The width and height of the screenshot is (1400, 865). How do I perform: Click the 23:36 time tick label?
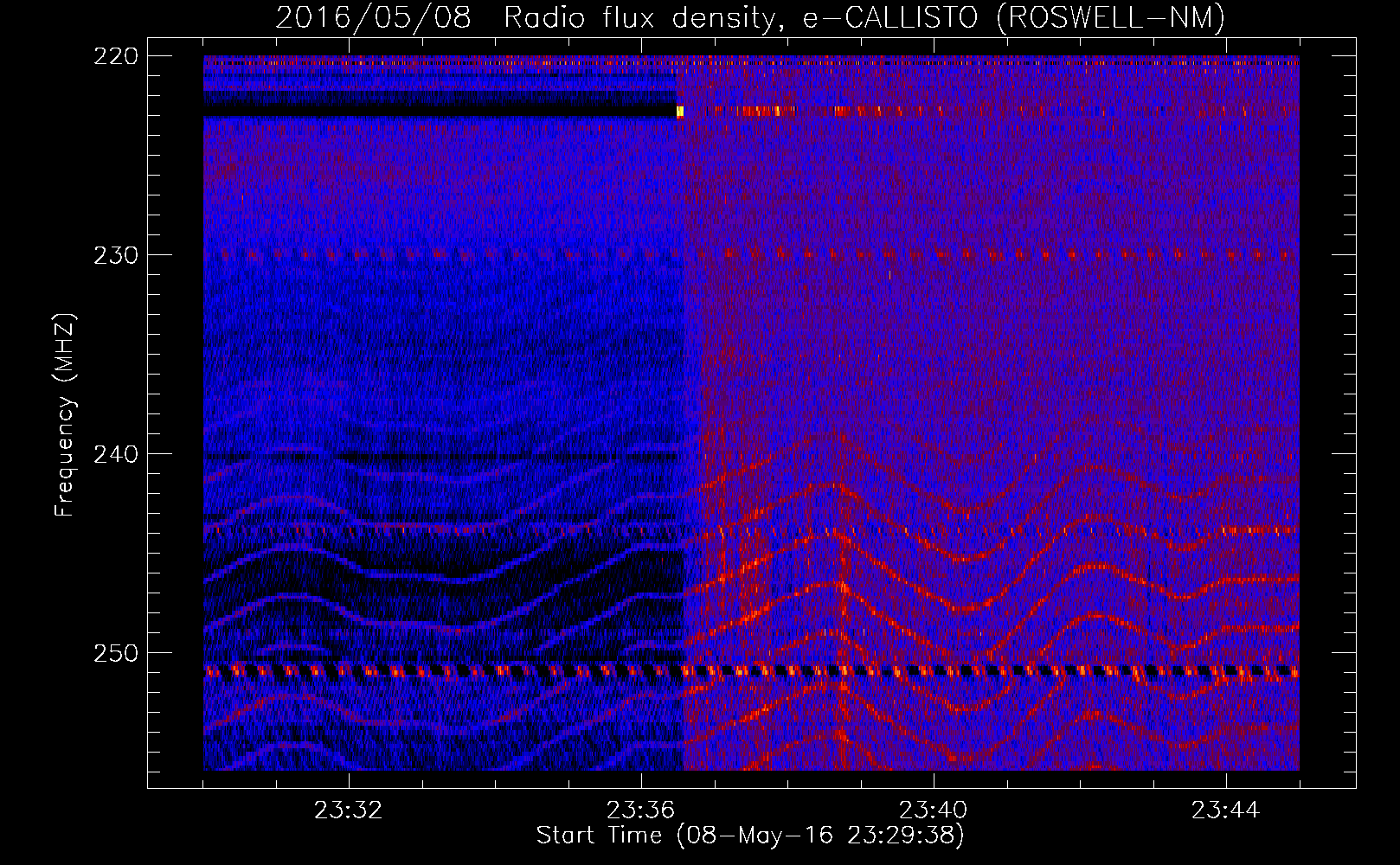tap(640, 811)
